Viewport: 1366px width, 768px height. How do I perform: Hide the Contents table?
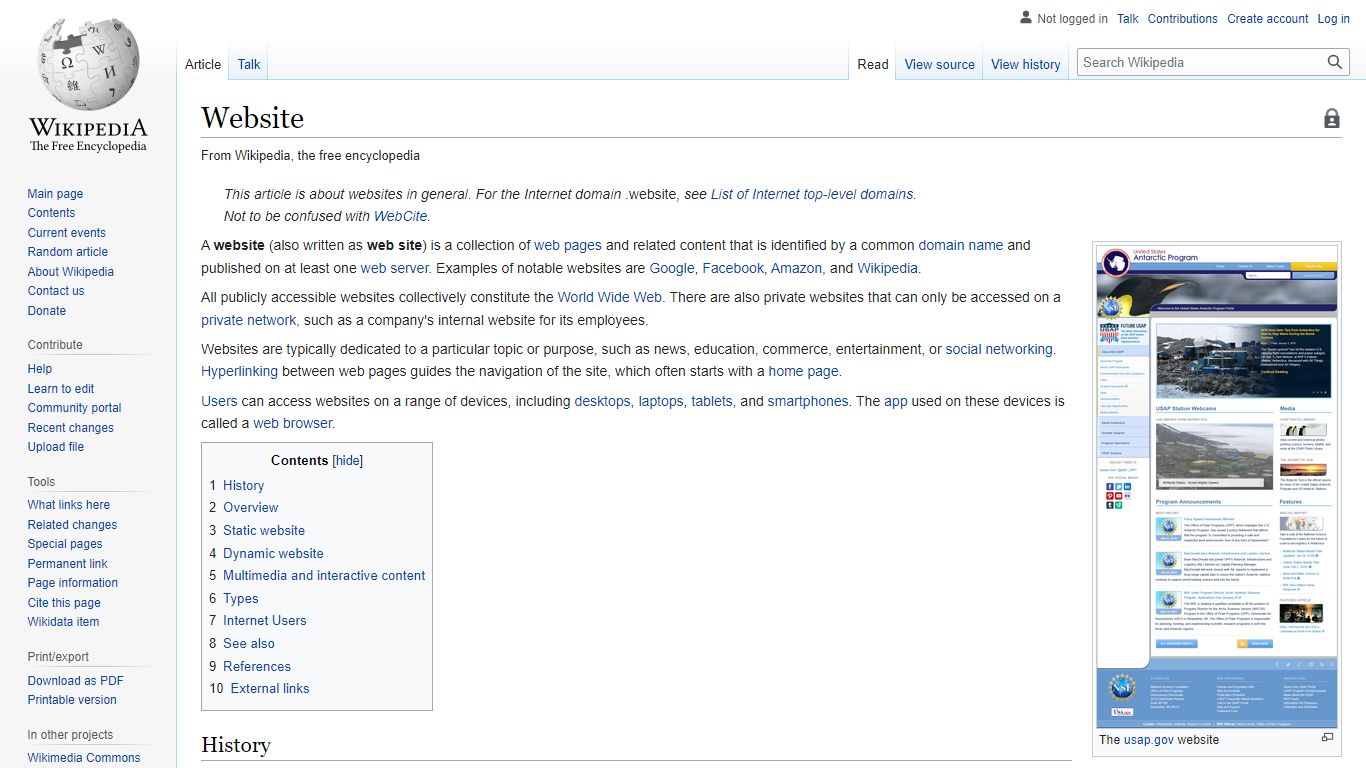(347, 461)
